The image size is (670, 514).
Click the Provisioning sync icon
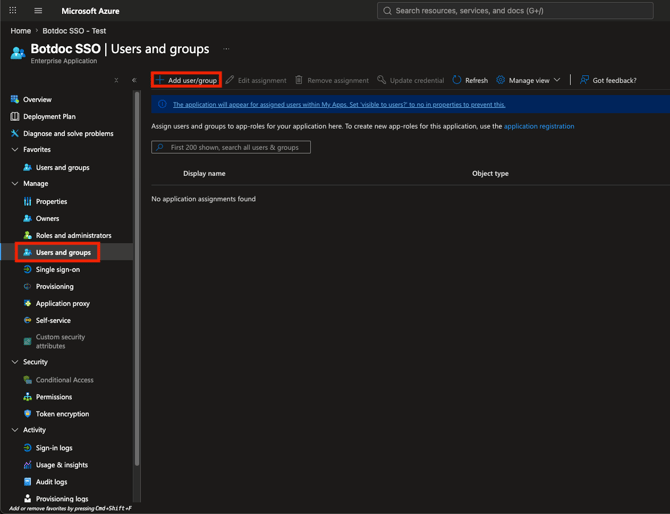tap(27, 287)
